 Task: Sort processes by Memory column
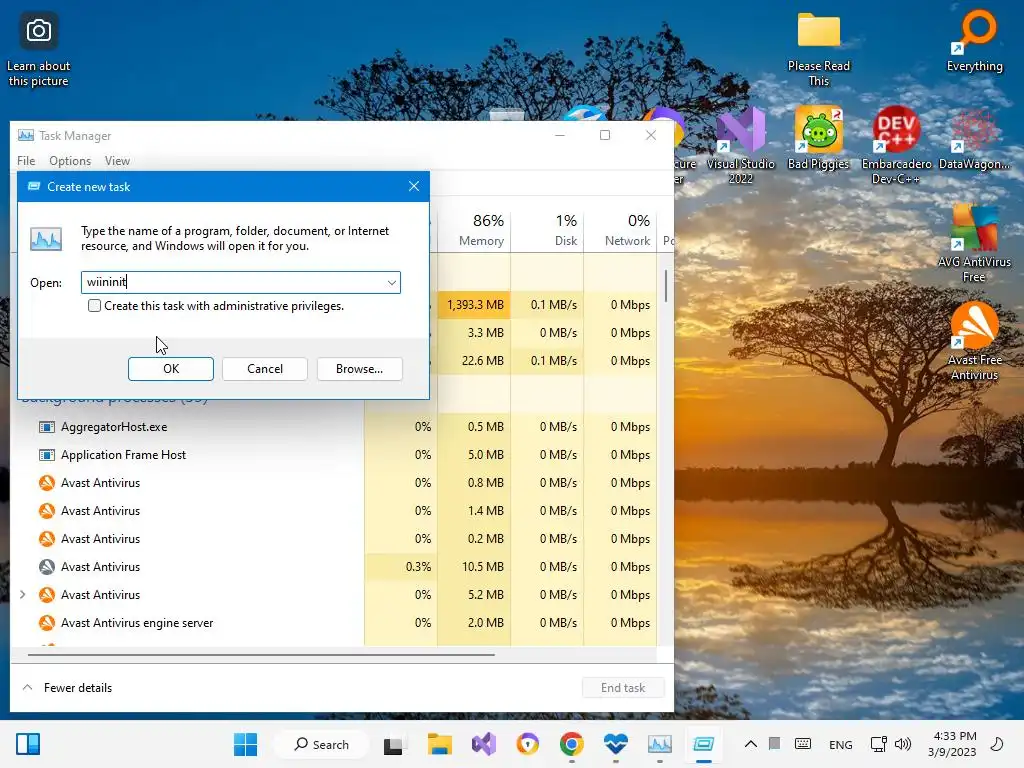pos(474,231)
